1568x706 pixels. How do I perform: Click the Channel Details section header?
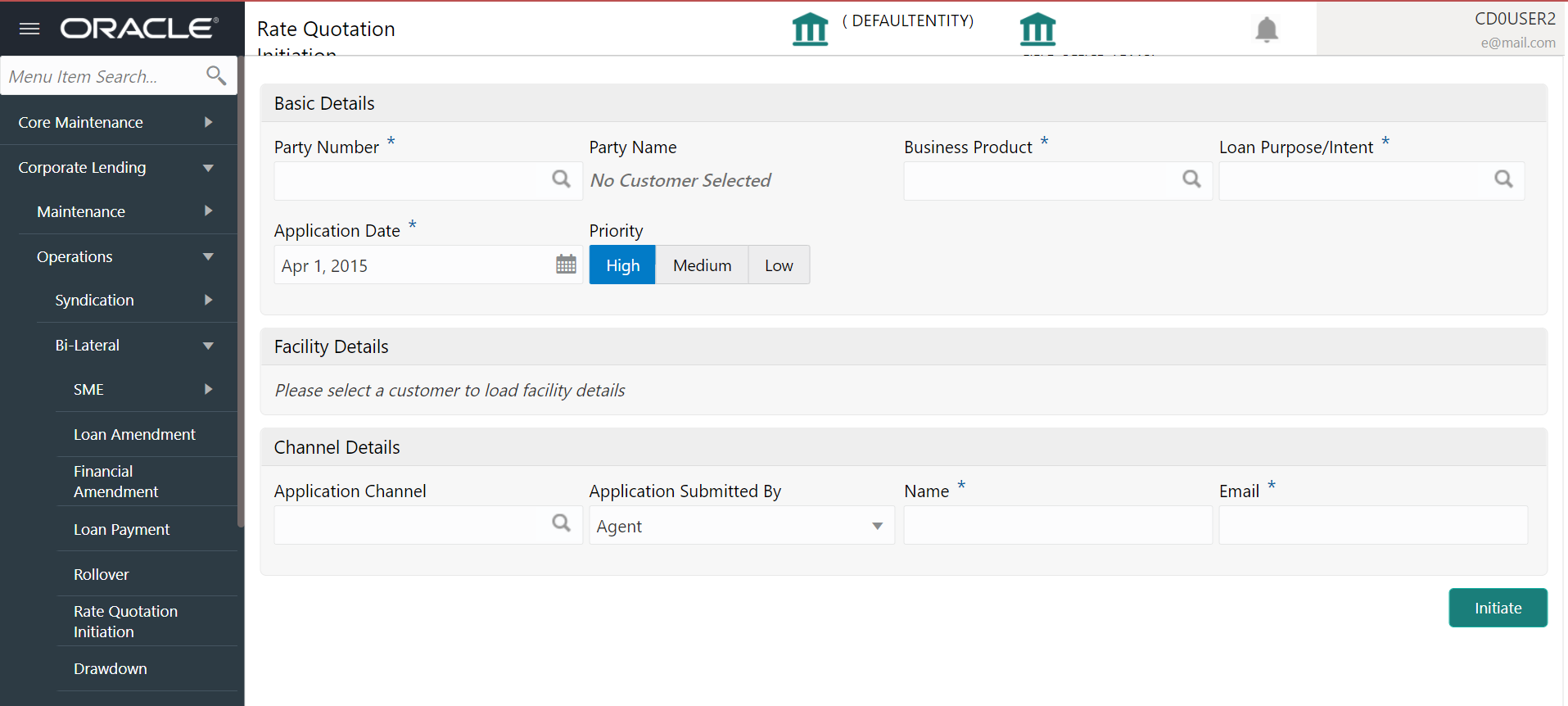pyautogui.click(x=903, y=447)
